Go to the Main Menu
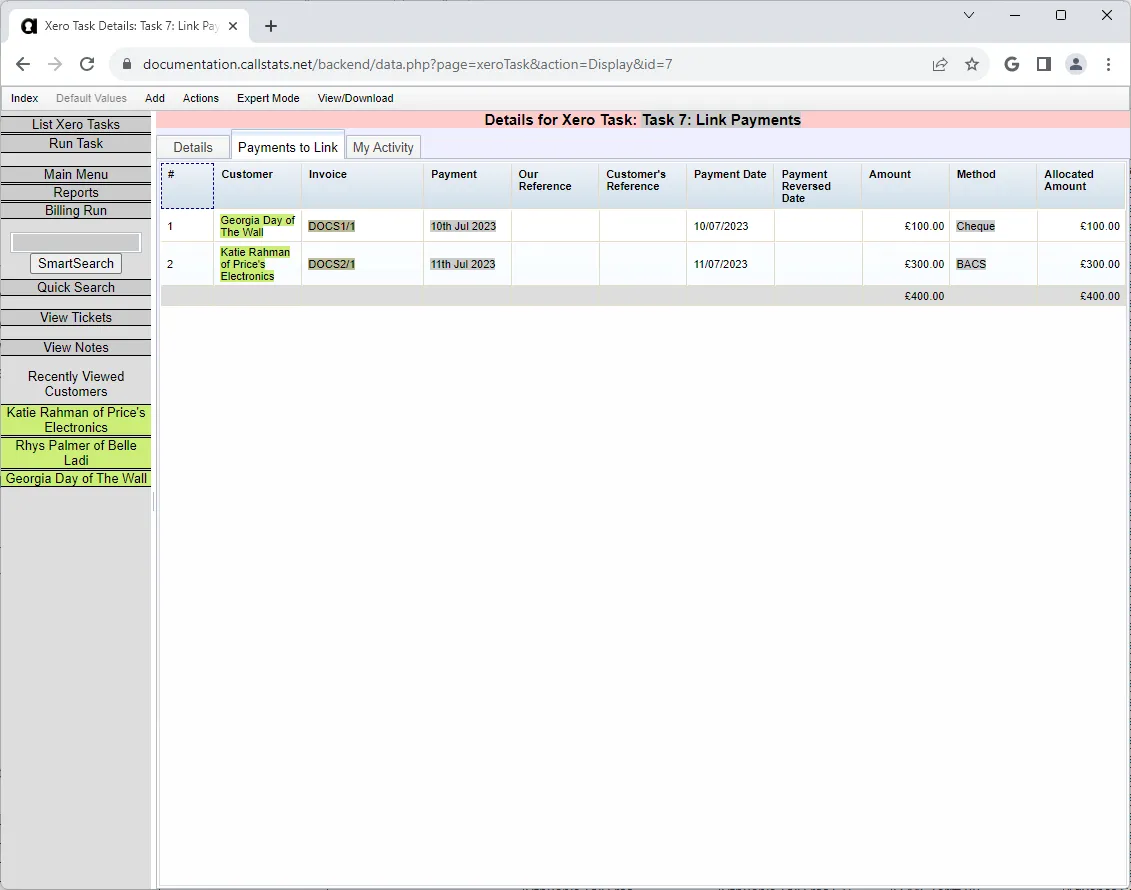This screenshot has width=1131, height=890. (76, 175)
